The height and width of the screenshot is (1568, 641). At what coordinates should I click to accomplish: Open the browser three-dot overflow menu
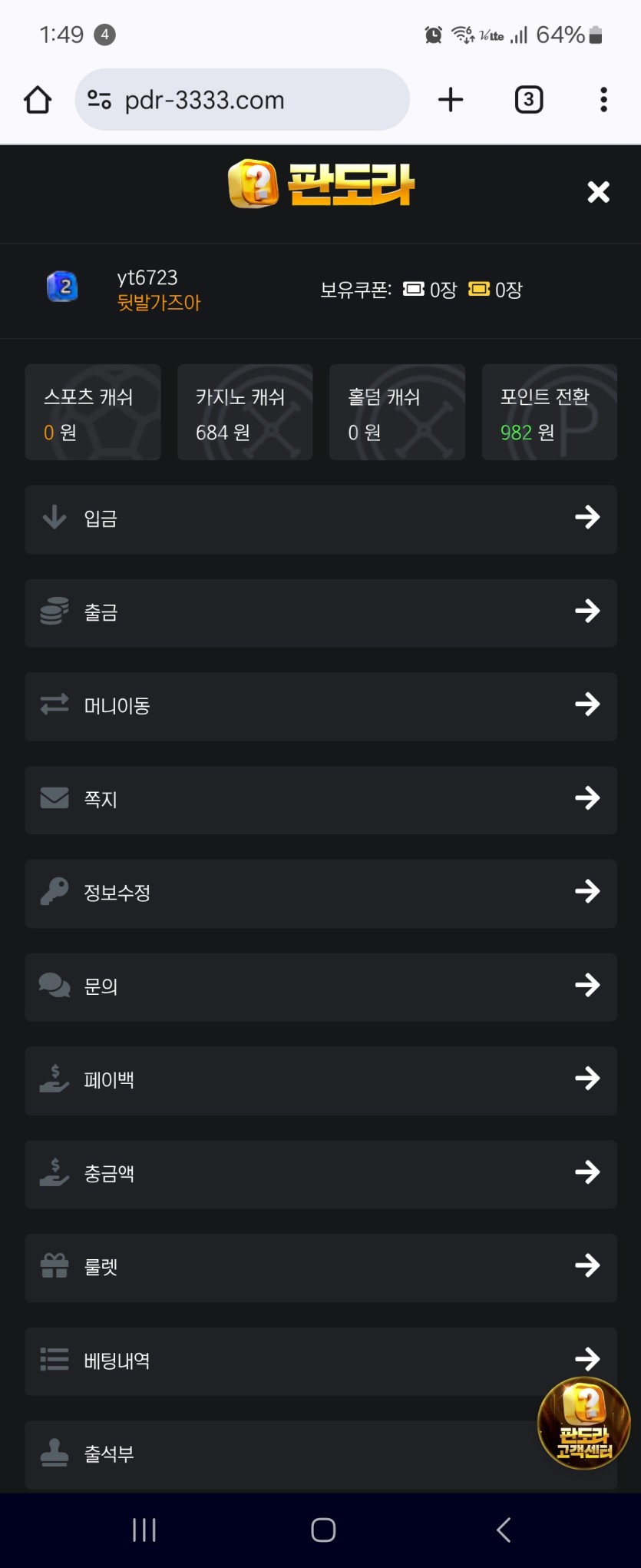603,100
